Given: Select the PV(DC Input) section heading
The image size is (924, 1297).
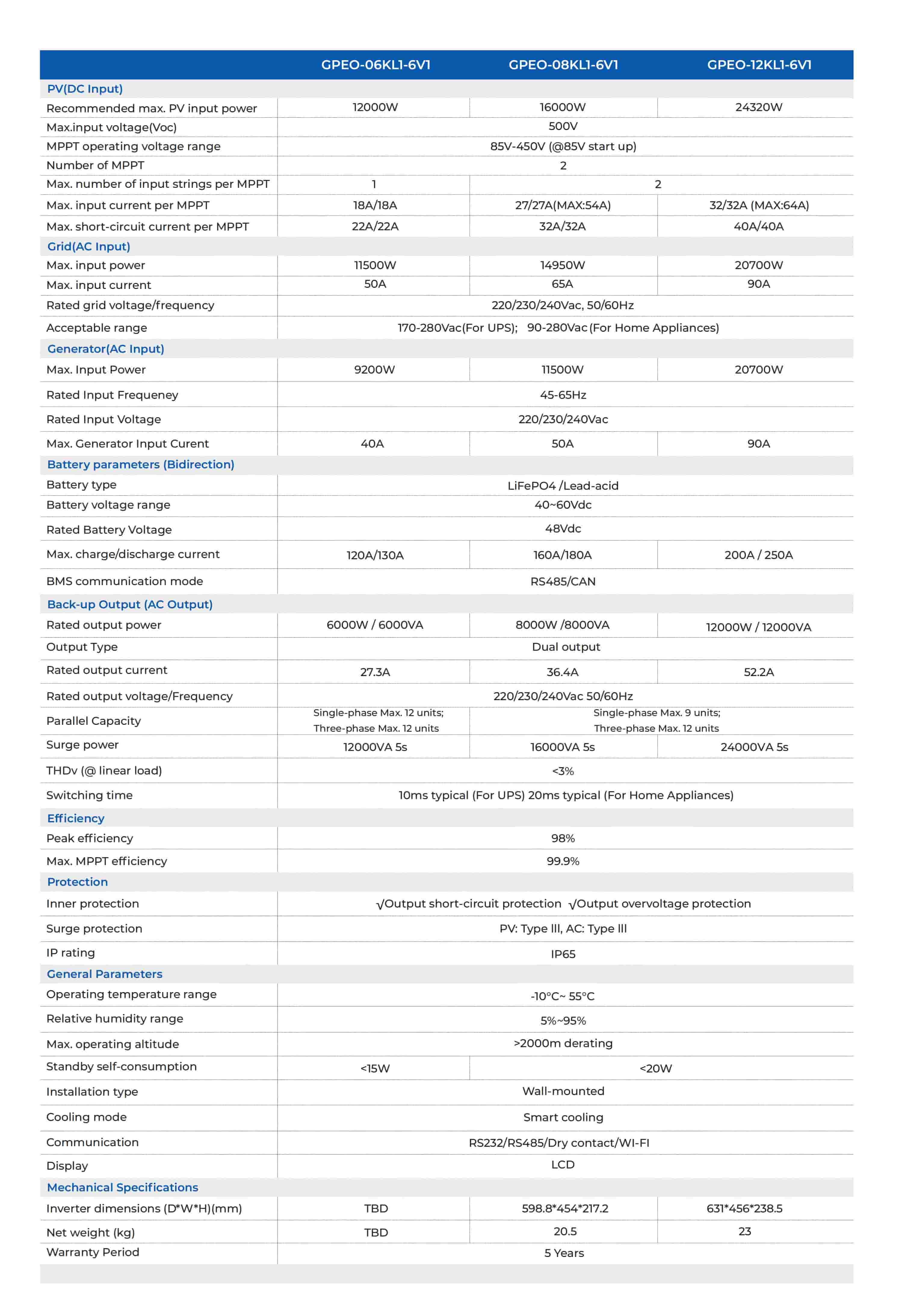Looking at the screenshot, I should (x=85, y=89).
